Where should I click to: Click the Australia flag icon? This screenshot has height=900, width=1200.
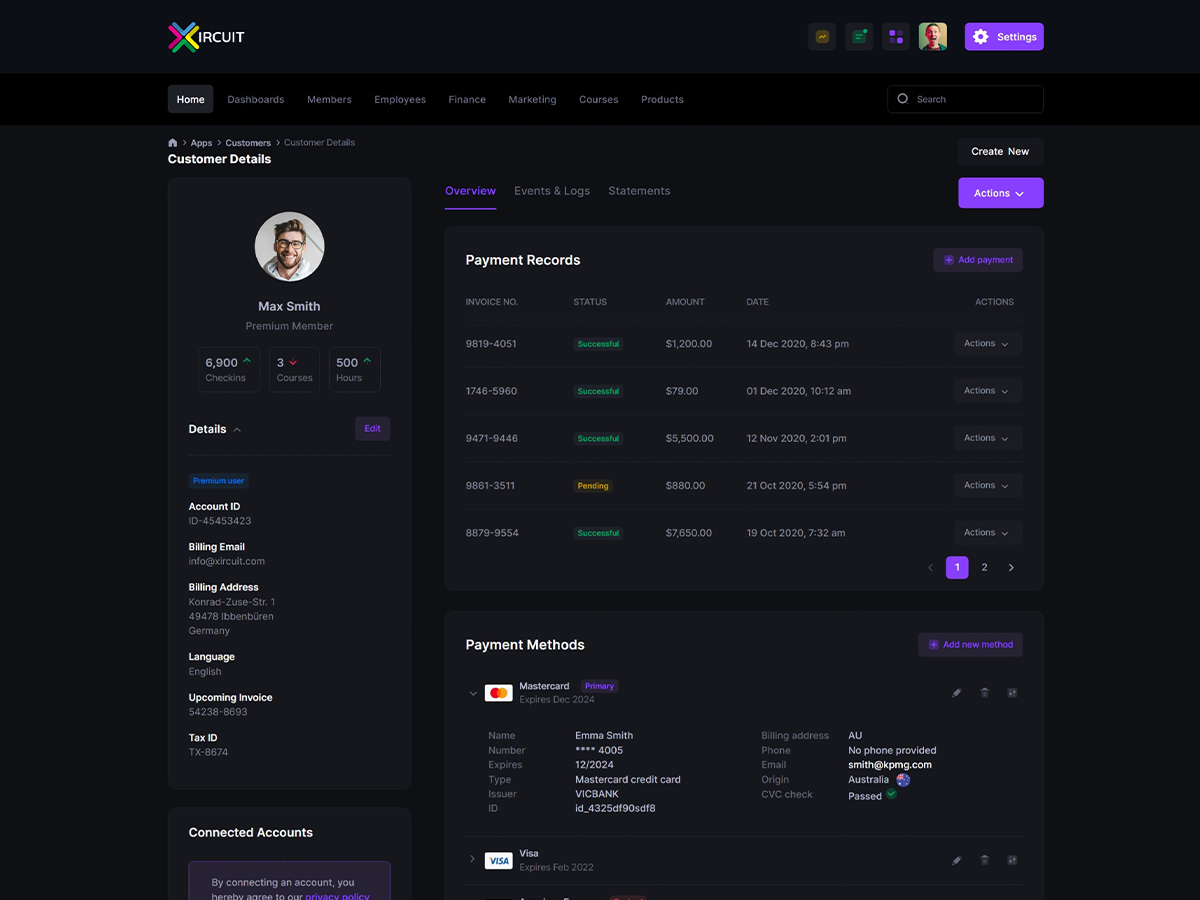click(x=903, y=780)
